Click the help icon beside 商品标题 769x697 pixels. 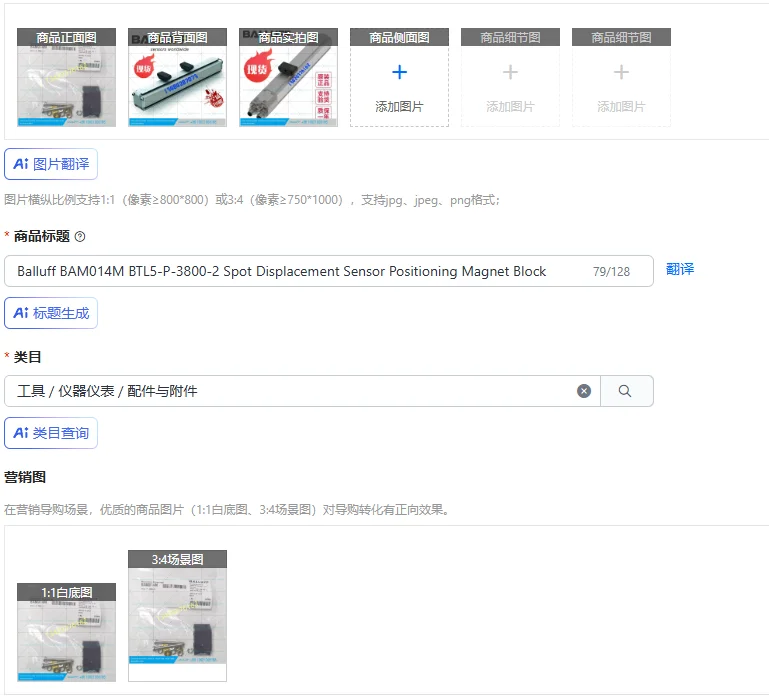(80, 237)
